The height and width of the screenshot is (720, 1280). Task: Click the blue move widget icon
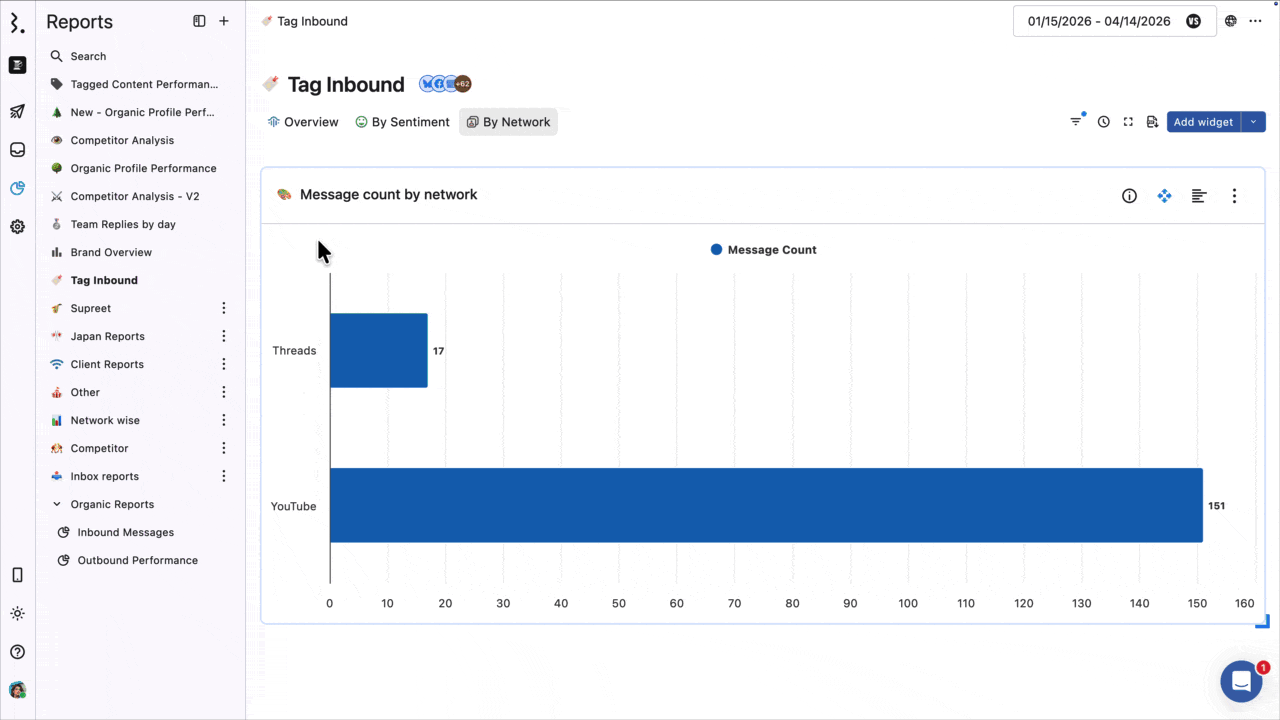pyautogui.click(x=1164, y=196)
